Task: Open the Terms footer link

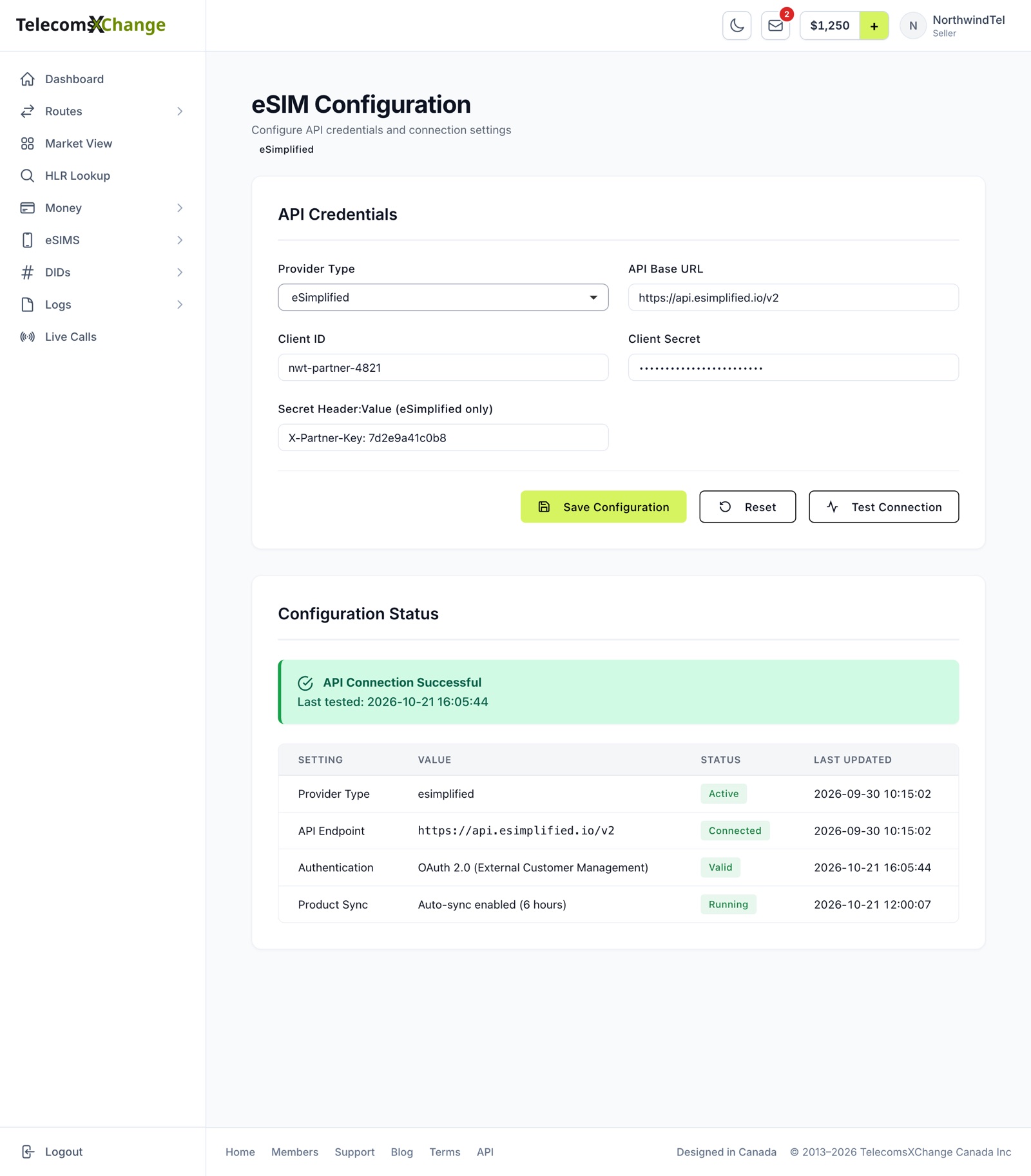Action: [445, 1152]
